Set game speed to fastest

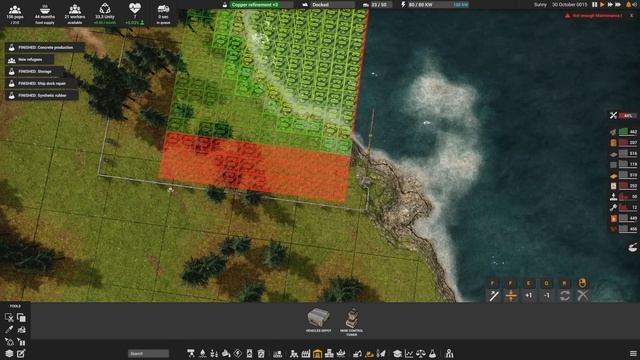[618, 4]
